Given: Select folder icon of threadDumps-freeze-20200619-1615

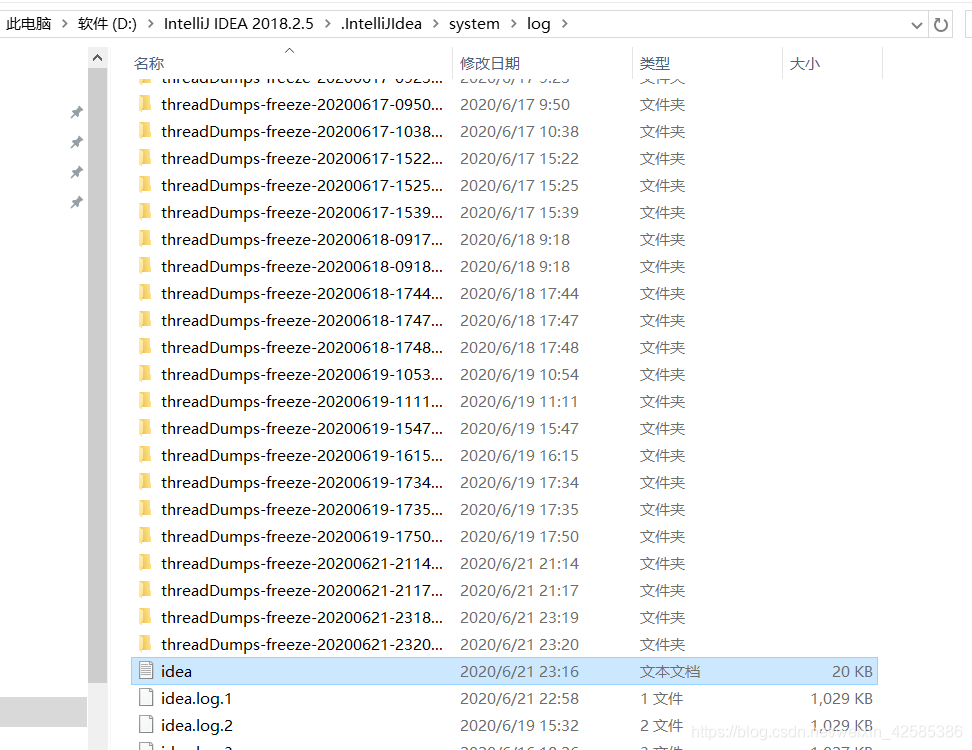Looking at the screenshot, I should coord(145,454).
